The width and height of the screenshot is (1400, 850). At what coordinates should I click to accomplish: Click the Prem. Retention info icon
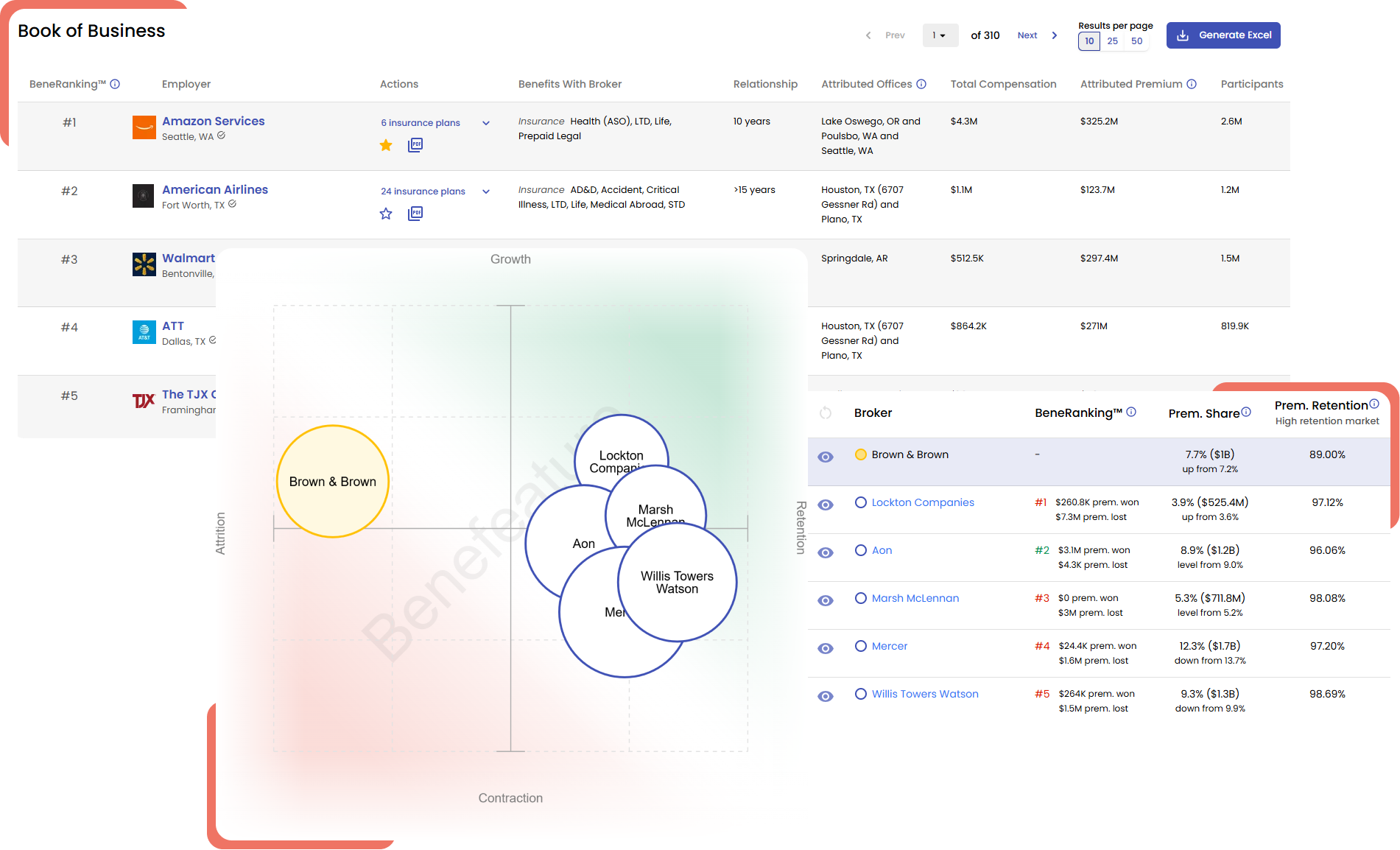tap(1374, 404)
